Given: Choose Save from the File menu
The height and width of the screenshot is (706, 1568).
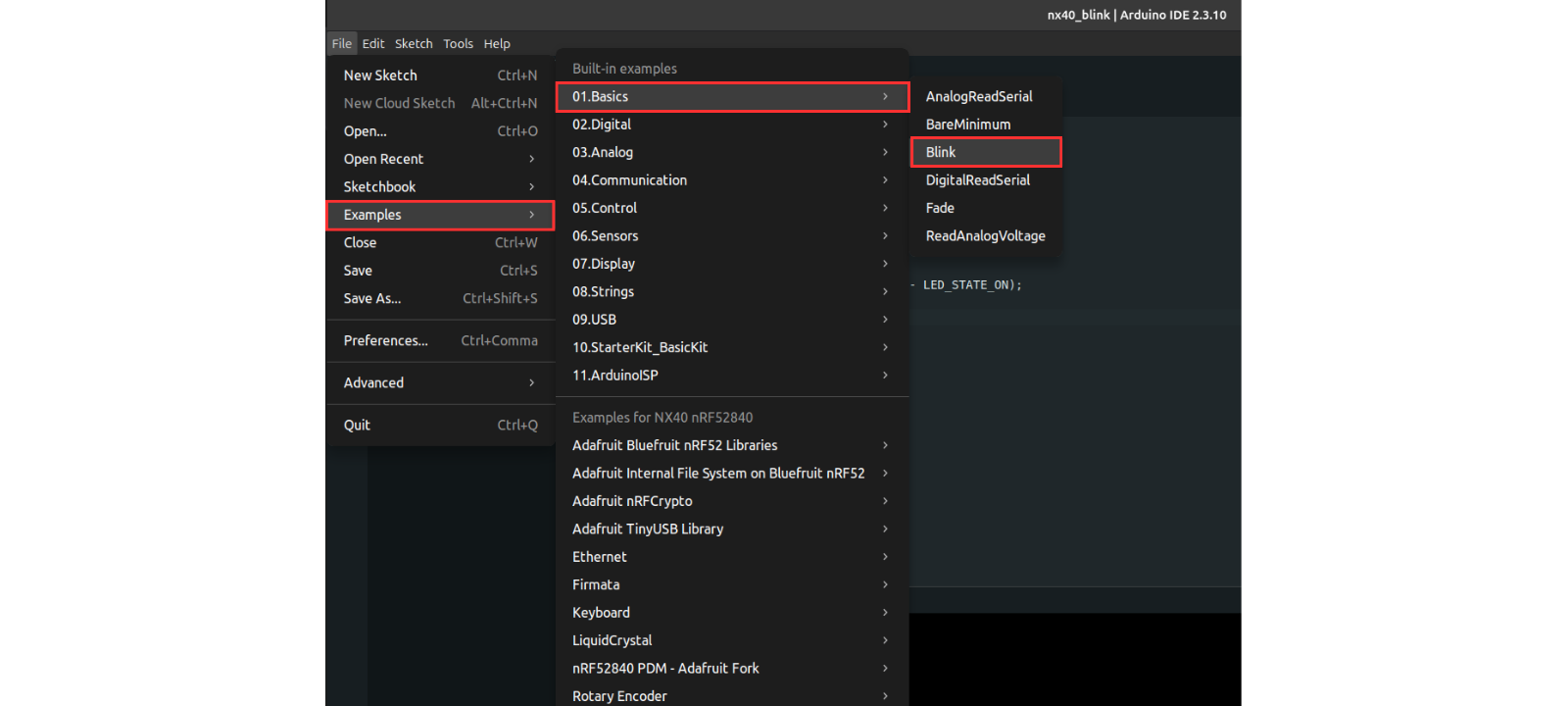Looking at the screenshot, I should pyautogui.click(x=440, y=271).
